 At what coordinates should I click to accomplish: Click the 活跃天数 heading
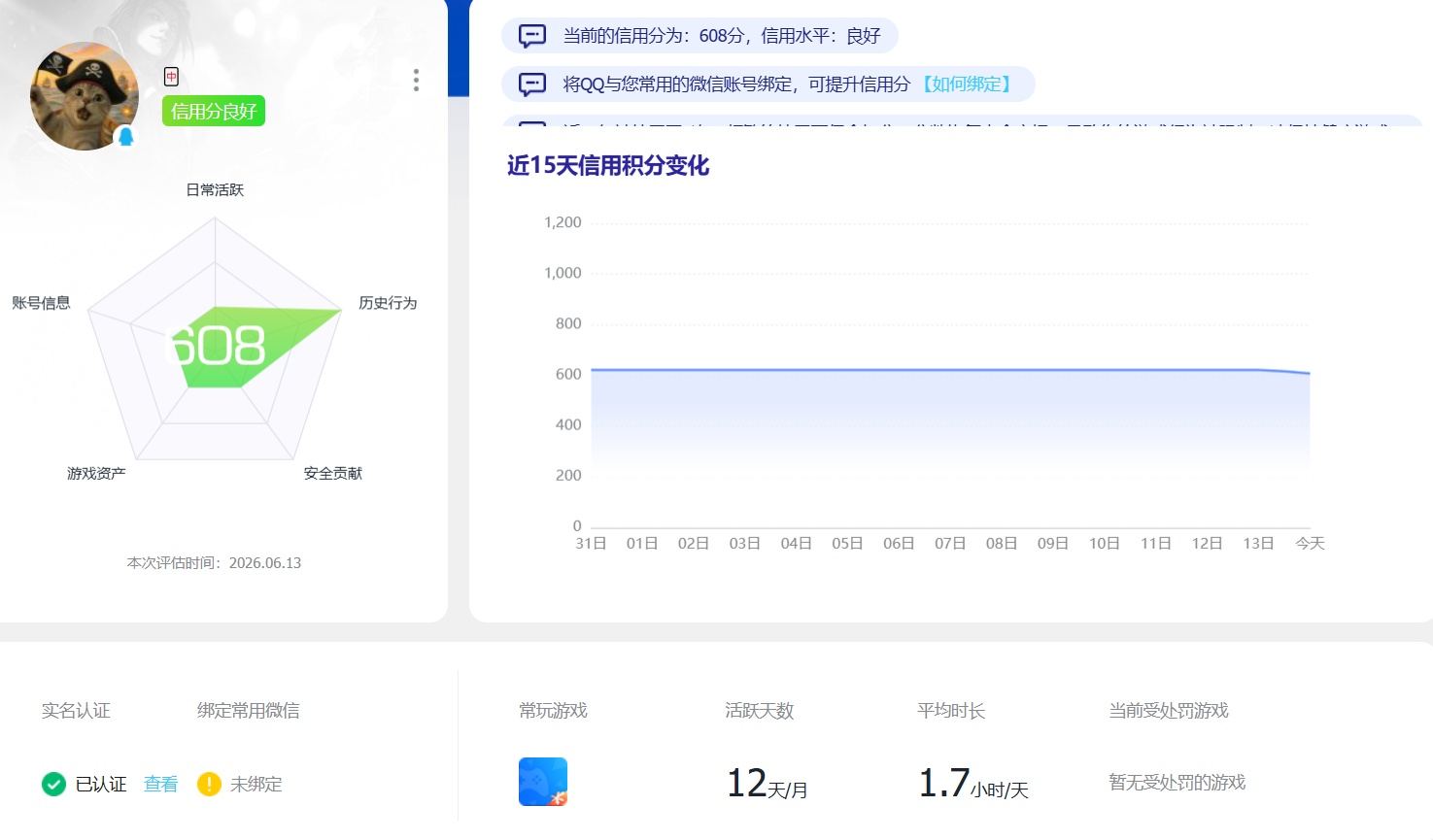(x=759, y=711)
